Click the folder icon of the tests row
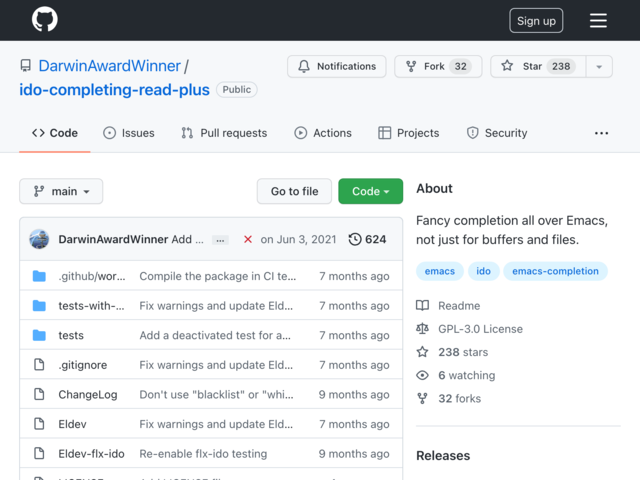 click(39, 336)
